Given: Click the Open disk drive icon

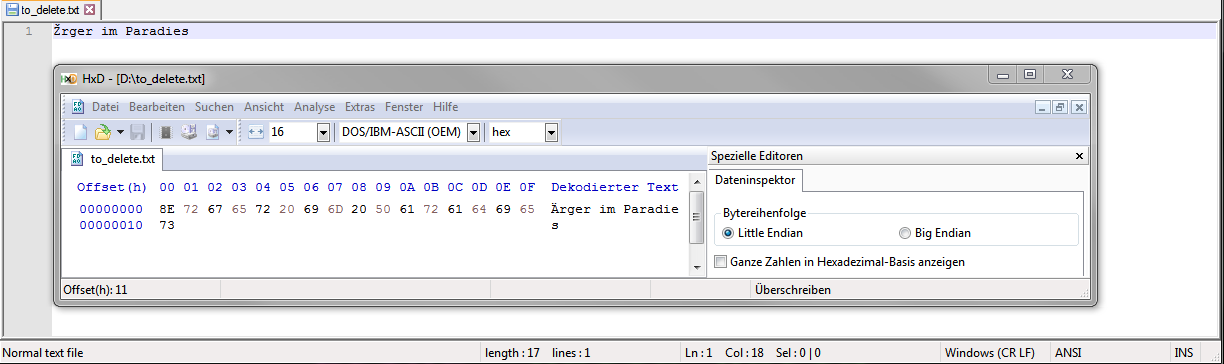Looking at the screenshot, I should (188, 132).
